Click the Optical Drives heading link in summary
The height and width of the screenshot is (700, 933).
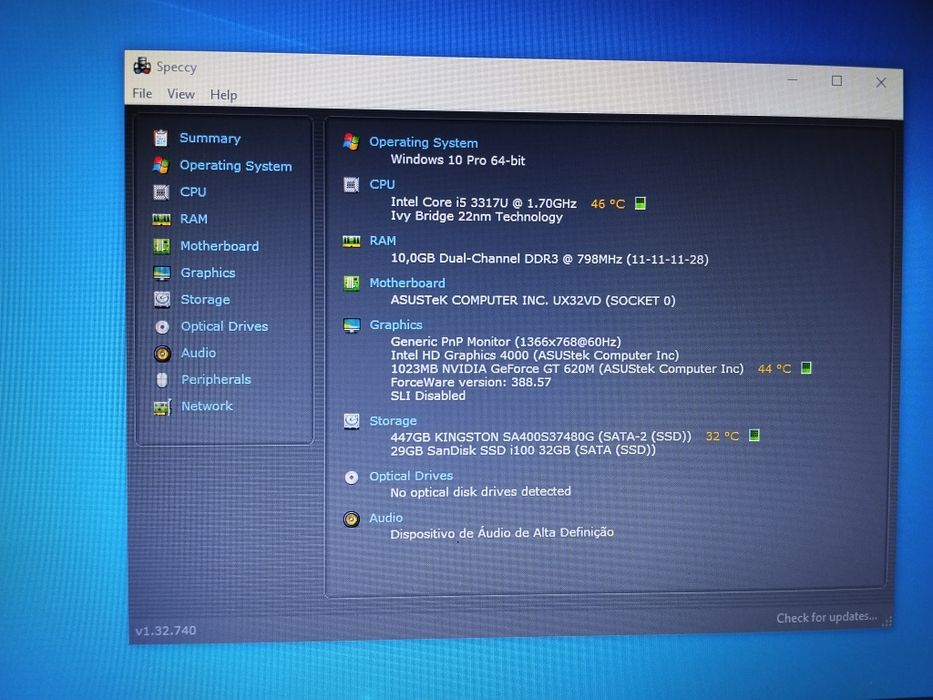411,476
